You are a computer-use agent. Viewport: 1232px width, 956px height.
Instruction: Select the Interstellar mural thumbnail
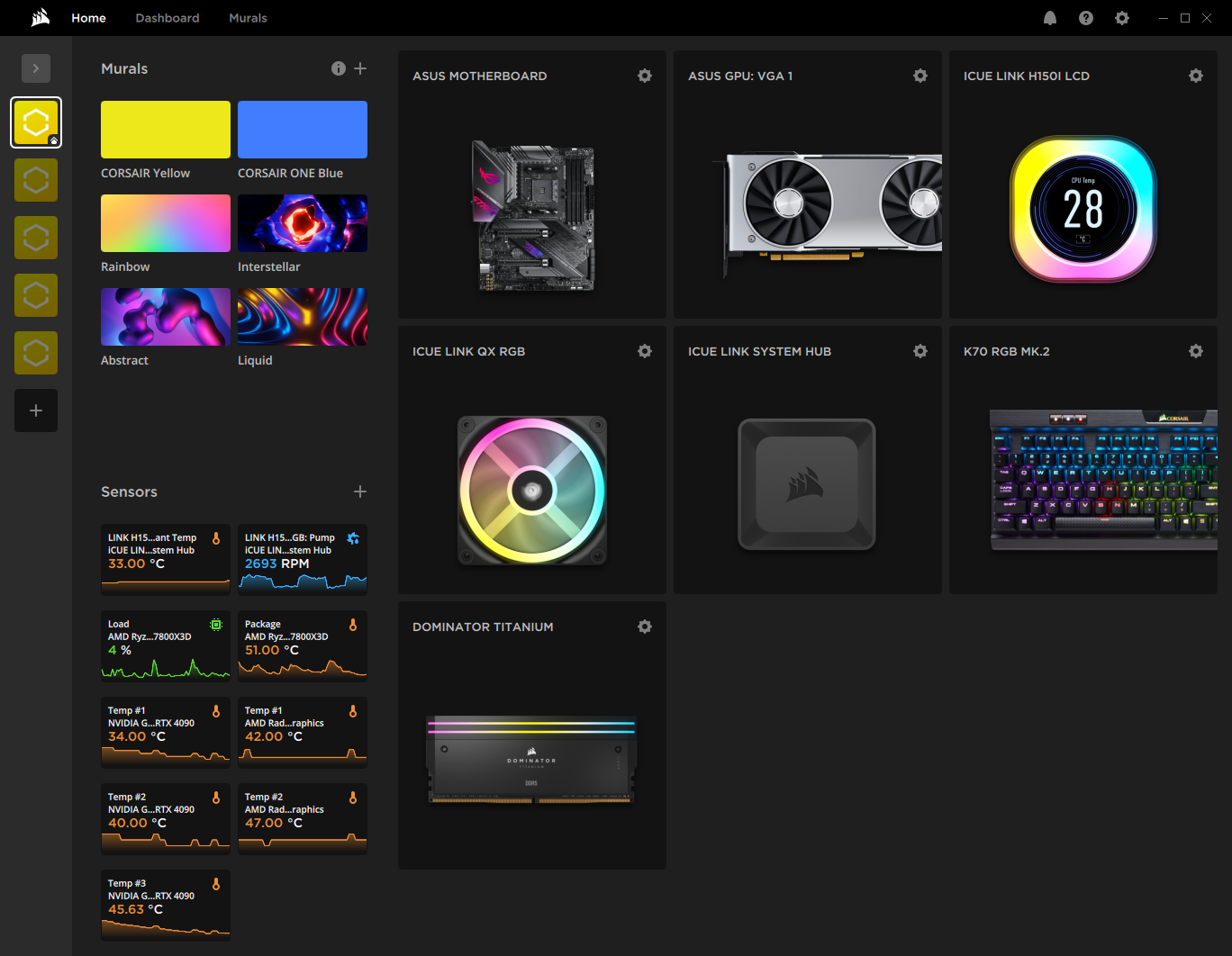303,223
